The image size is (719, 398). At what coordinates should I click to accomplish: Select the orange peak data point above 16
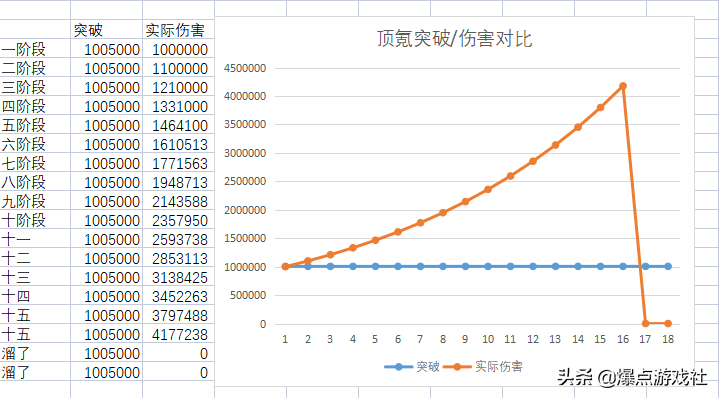click(x=623, y=86)
